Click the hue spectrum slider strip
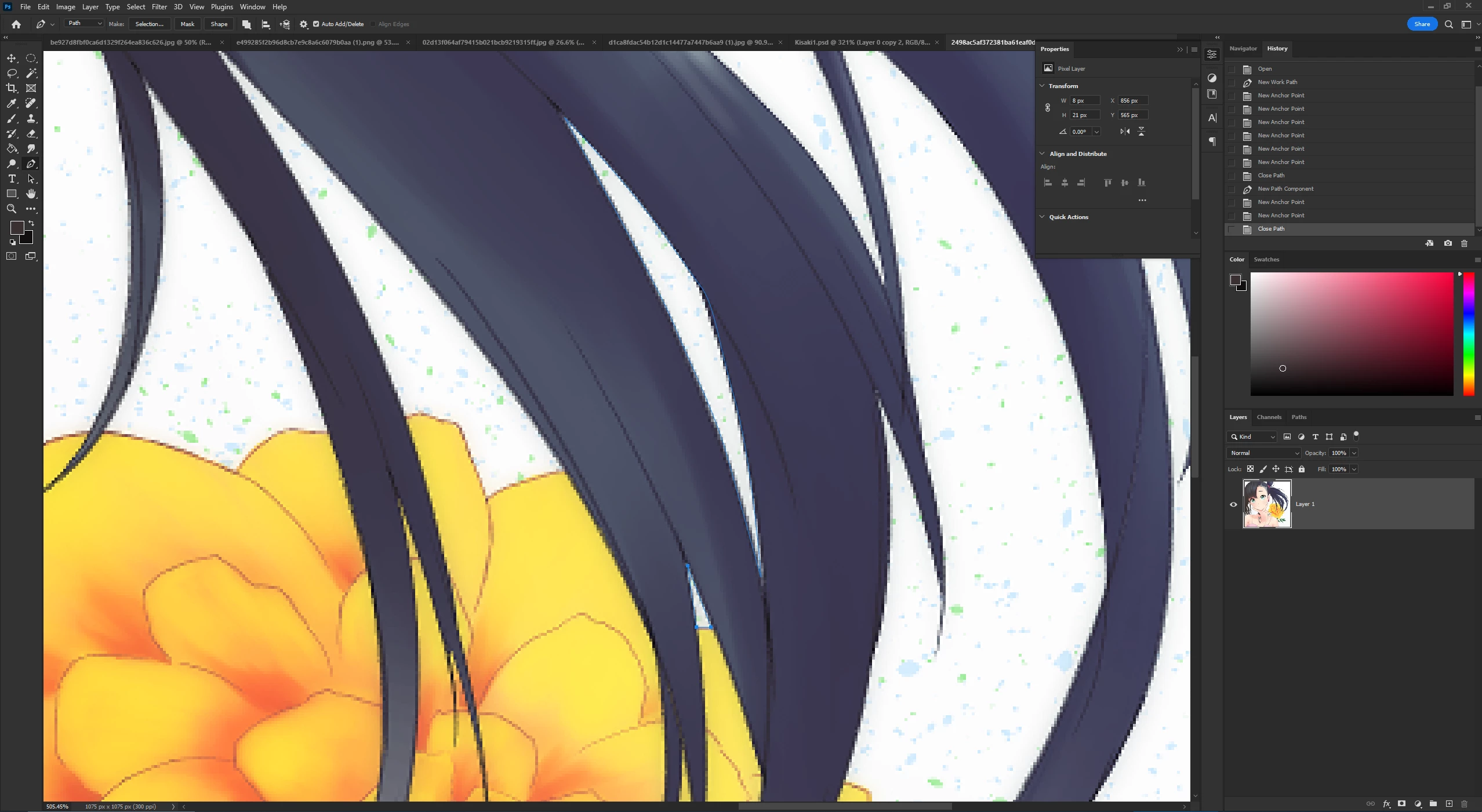 tap(1468, 334)
